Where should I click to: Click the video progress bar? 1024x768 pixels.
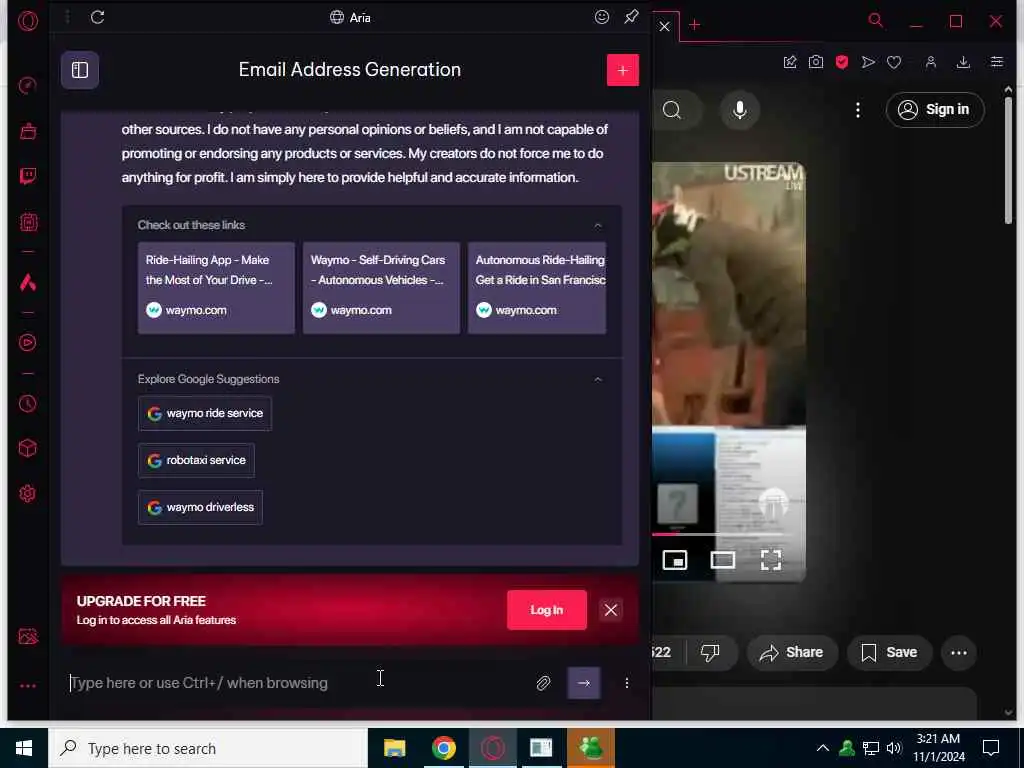click(x=723, y=534)
